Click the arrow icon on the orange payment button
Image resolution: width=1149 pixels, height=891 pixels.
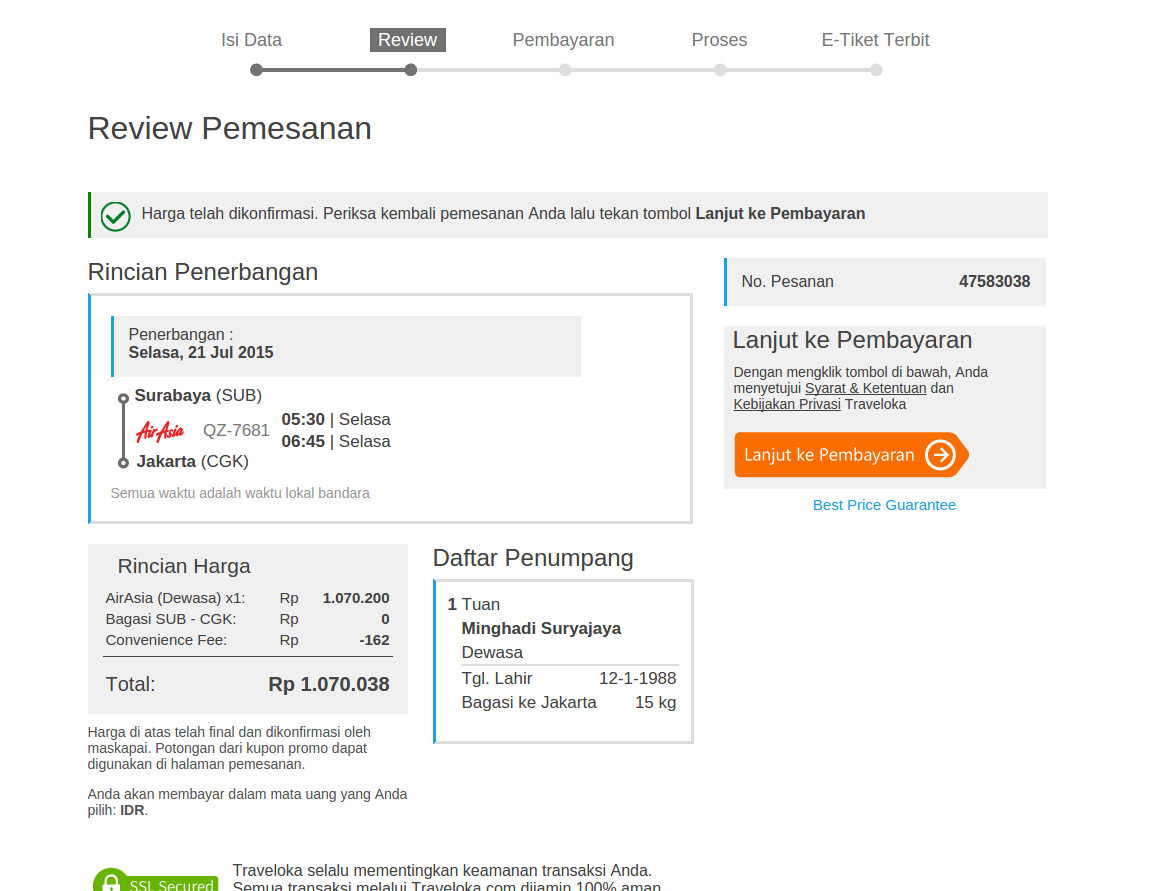tap(940, 455)
